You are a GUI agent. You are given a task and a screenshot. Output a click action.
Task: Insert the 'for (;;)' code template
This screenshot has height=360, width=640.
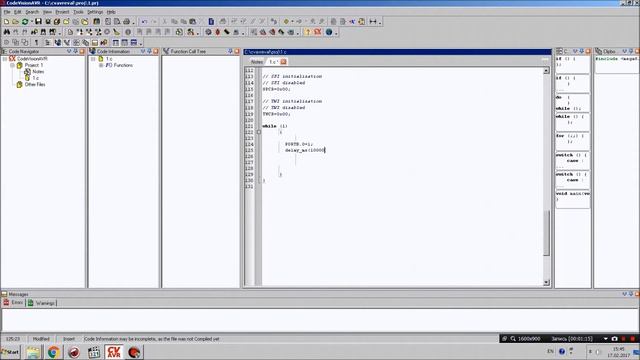point(572,142)
